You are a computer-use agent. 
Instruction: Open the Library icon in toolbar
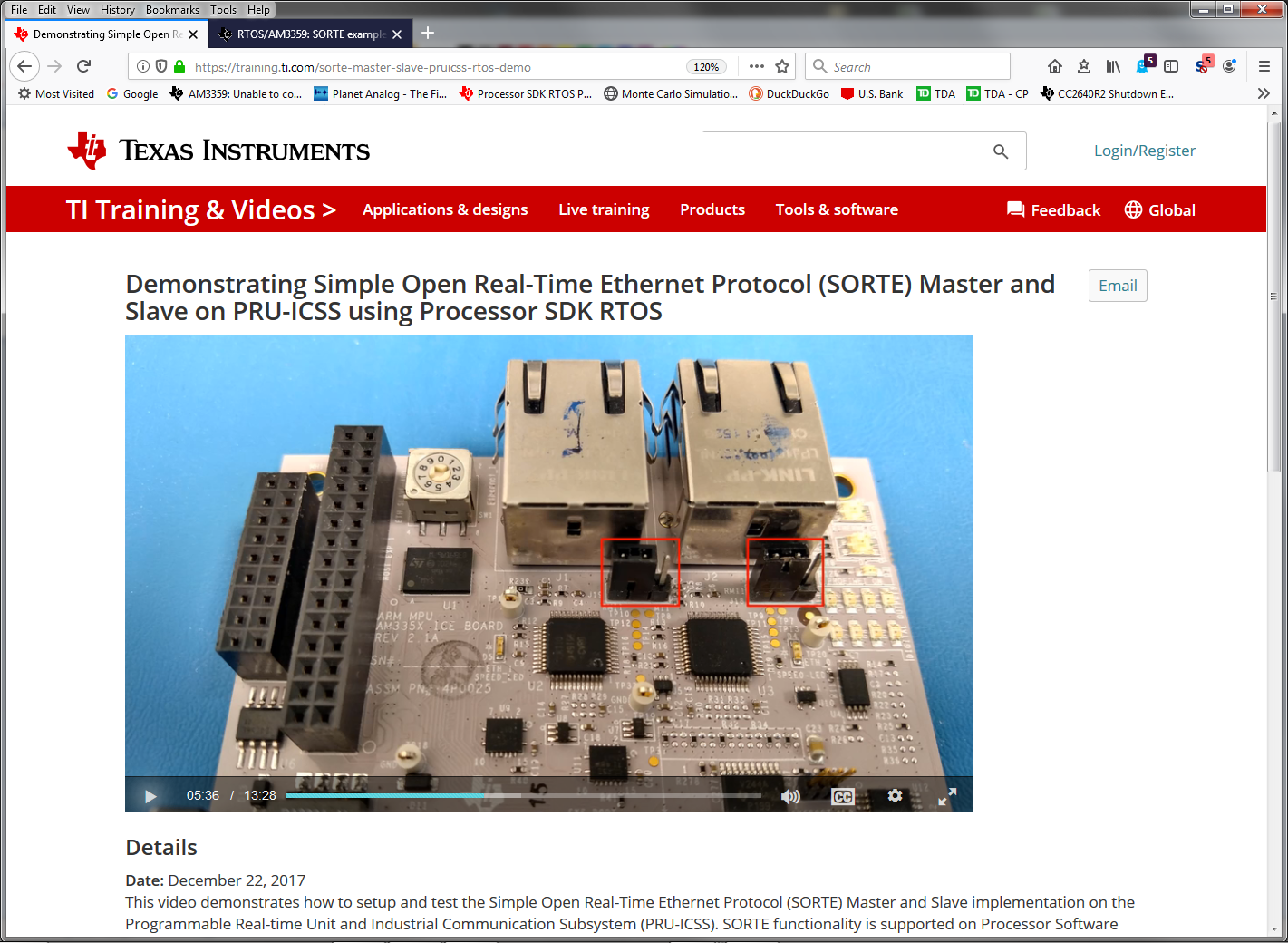pyautogui.click(x=1113, y=66)
